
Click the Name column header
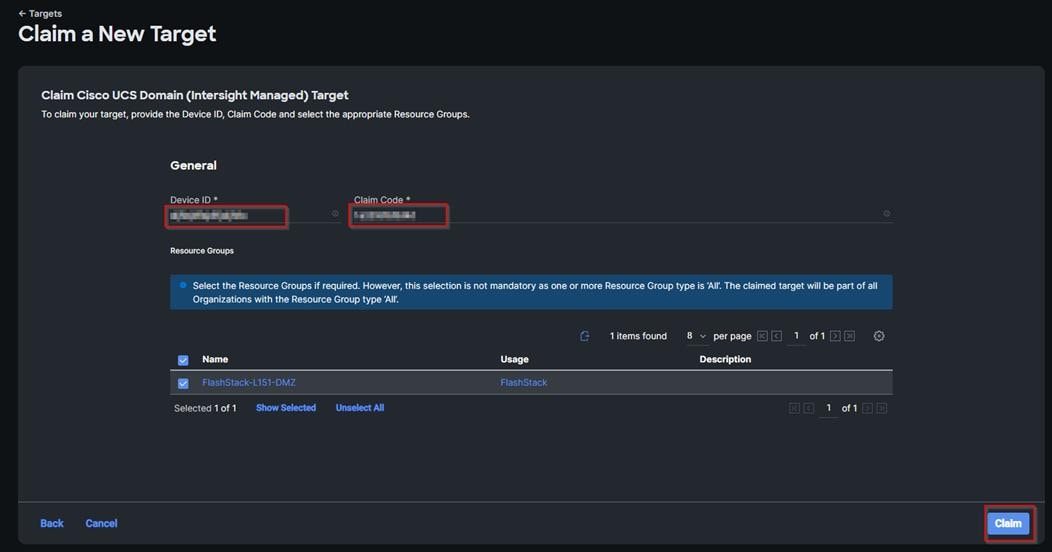[215, 359]
